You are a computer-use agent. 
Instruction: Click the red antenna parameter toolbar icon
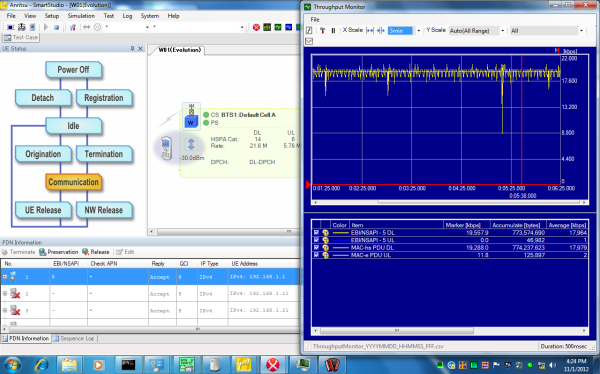coord(73,27)
